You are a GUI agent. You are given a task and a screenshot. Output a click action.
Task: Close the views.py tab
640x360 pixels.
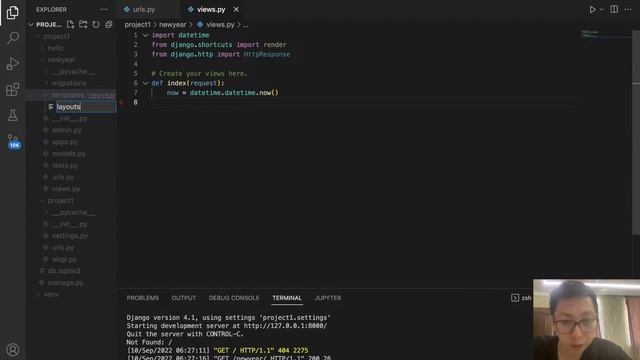pos(236,9)
